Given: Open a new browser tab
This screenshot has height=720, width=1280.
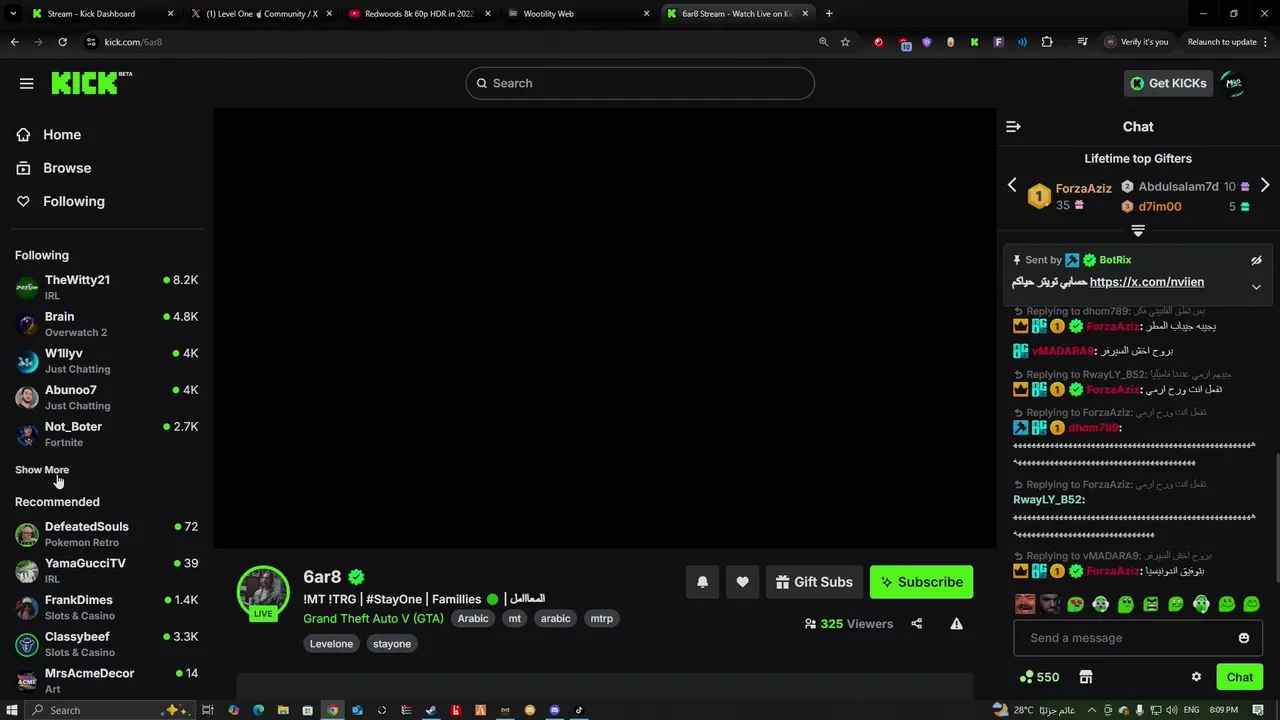Looking at the screenshot, I should tap(829, 14).
